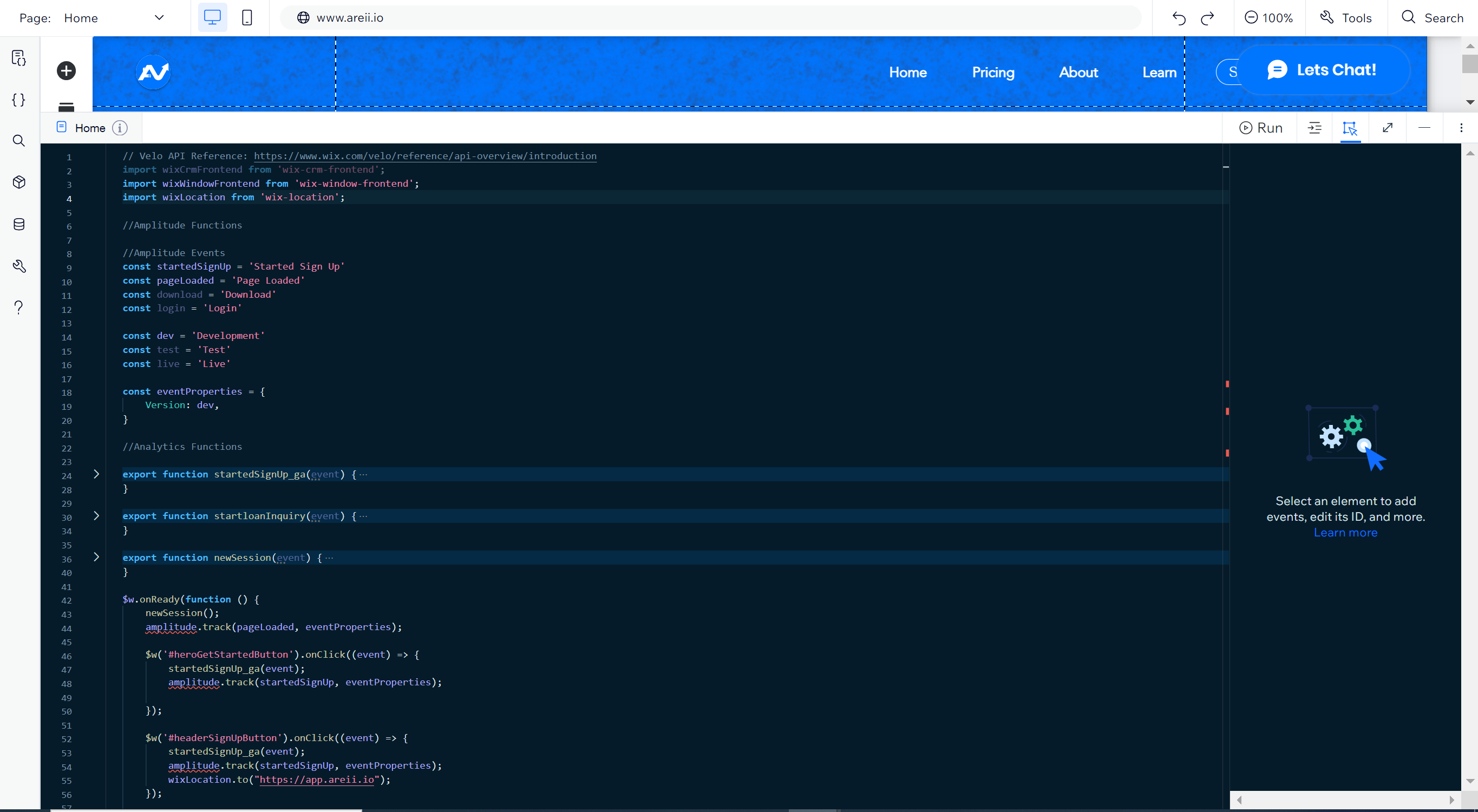Image resolution: width=1478 pixels, height=812 pixels.
Task: Switch to mobile view
Action: (247, 18)
